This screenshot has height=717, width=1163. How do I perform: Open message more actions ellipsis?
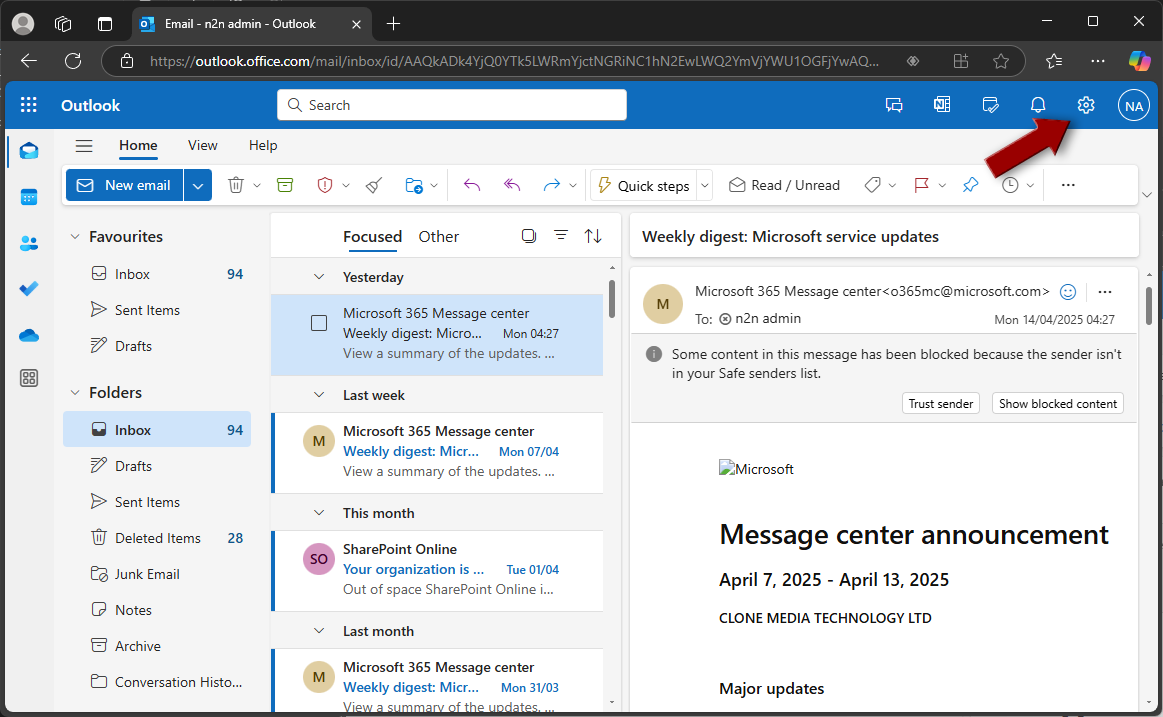point(1104,292)
